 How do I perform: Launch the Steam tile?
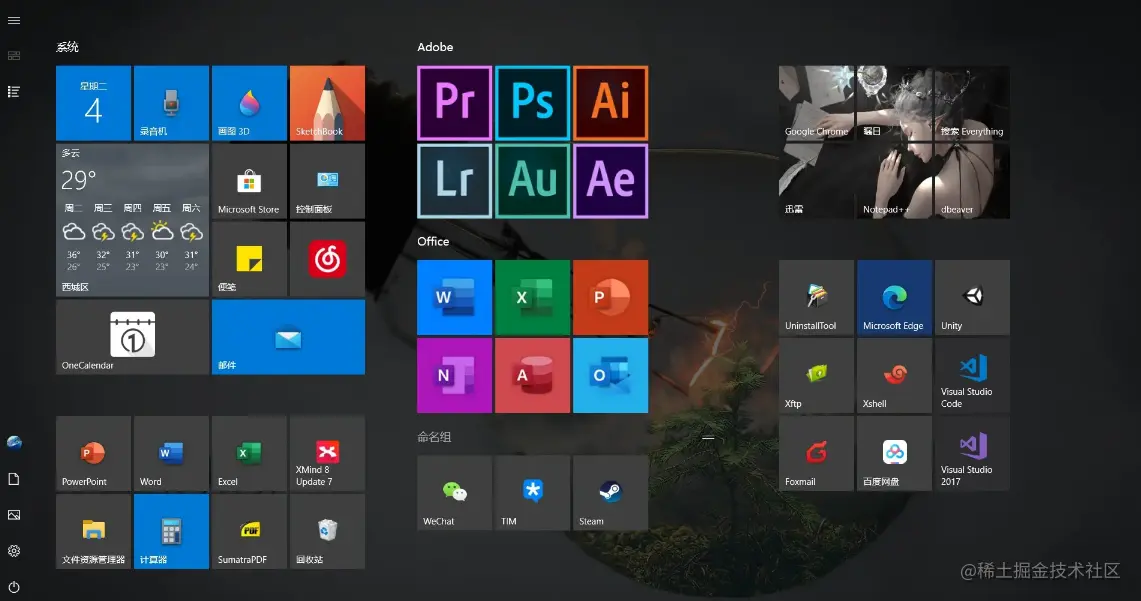click(610, 493)
